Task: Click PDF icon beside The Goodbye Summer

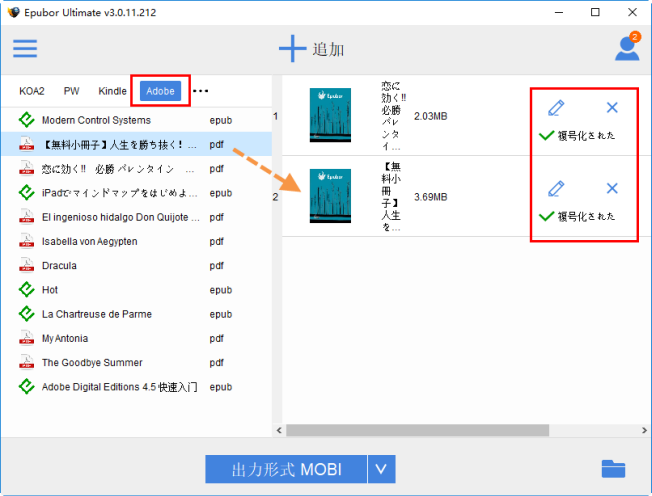Action: click(27, 362)
